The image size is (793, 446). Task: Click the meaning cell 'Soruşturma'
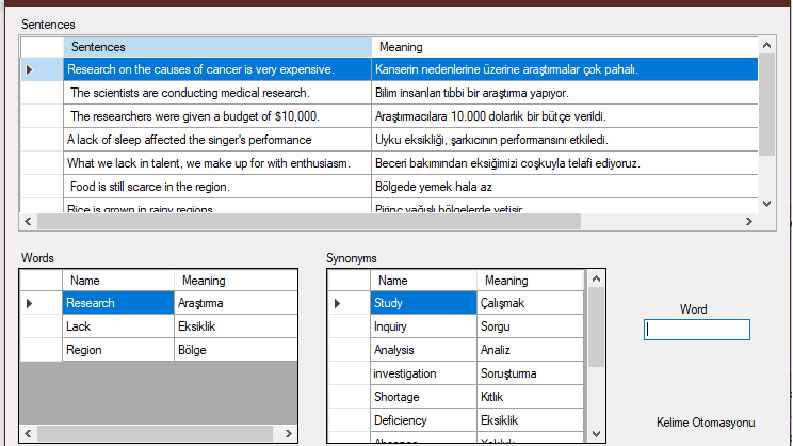(x=531, y=373)
